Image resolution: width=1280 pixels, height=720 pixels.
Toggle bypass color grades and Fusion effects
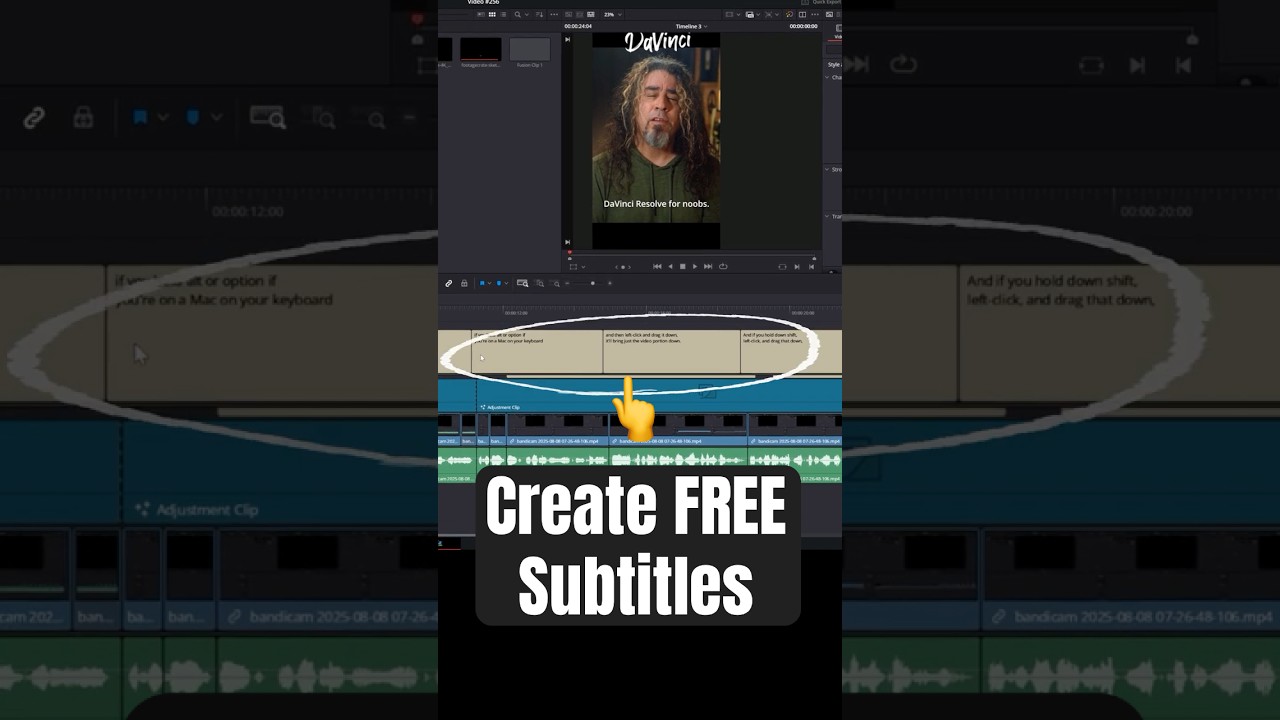(x=789, y=14)
